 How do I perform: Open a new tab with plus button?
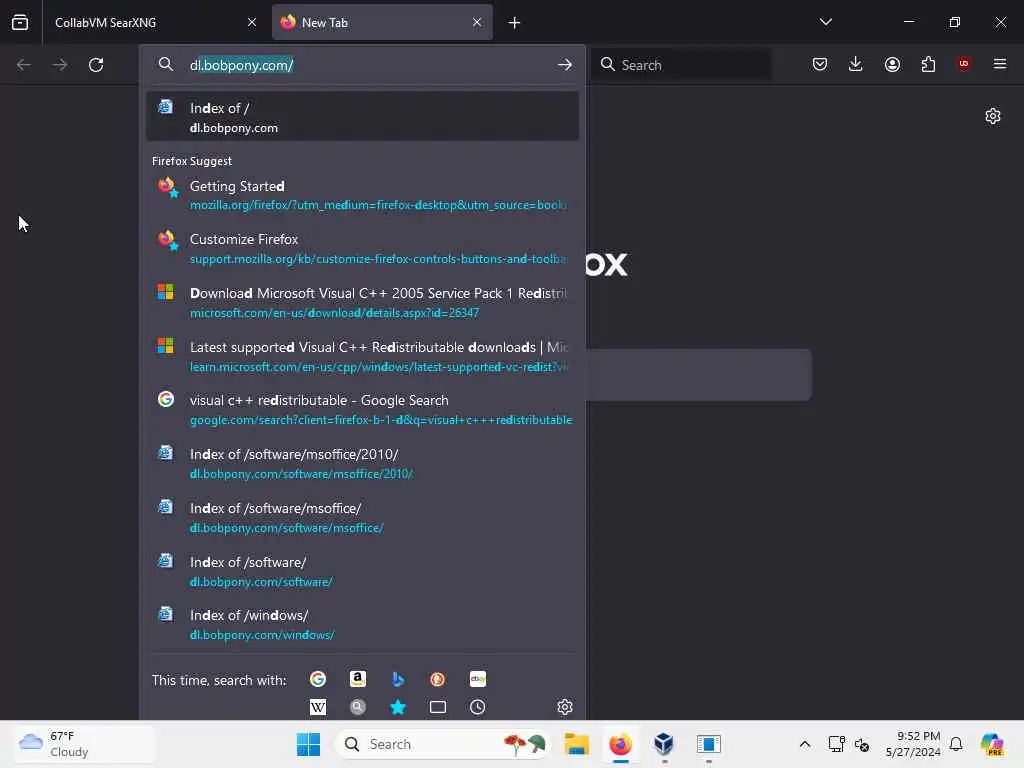515,23
